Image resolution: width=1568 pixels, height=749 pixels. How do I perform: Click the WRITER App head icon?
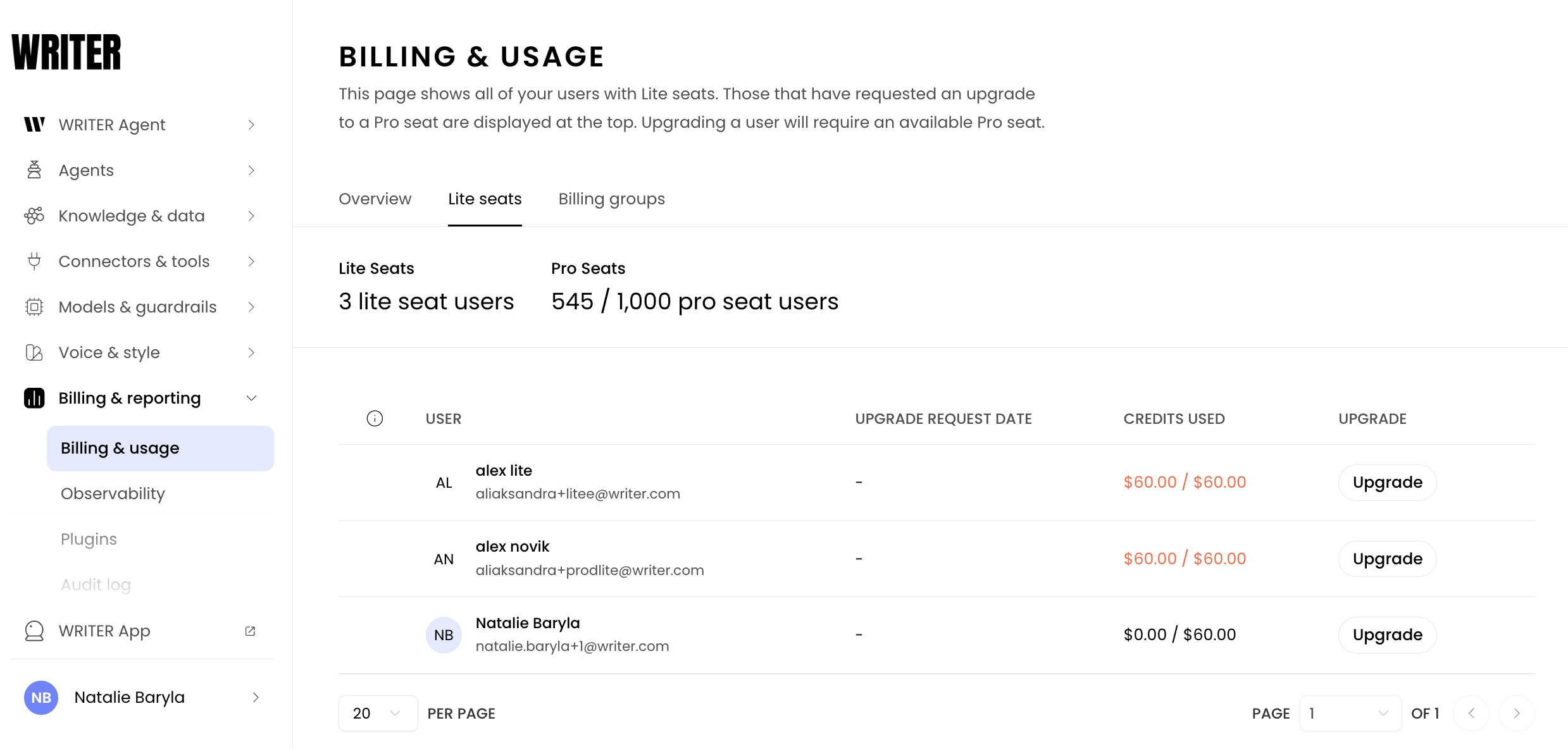pos(34,631)
